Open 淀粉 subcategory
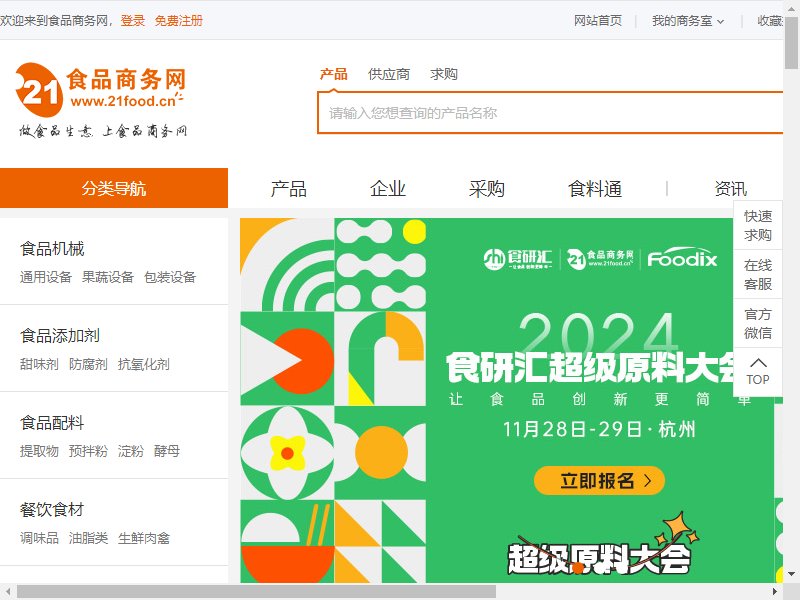The width and height of the screenshot is (800, 600). [x=131, y=451]
